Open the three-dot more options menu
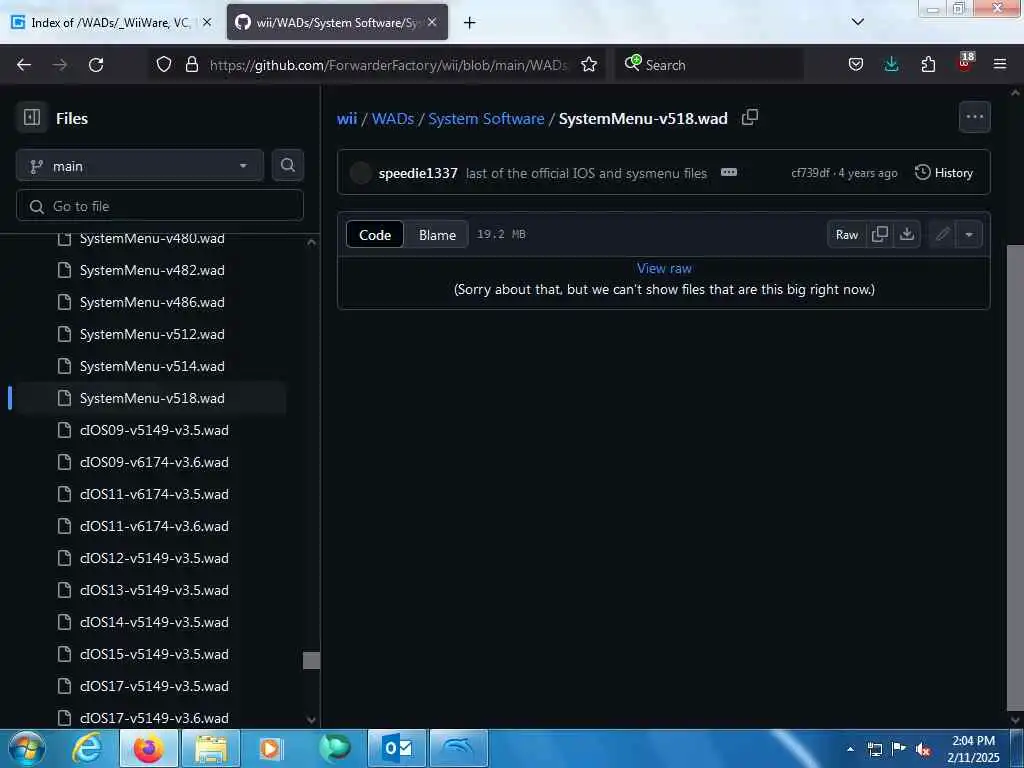 [x=974, y=117]
